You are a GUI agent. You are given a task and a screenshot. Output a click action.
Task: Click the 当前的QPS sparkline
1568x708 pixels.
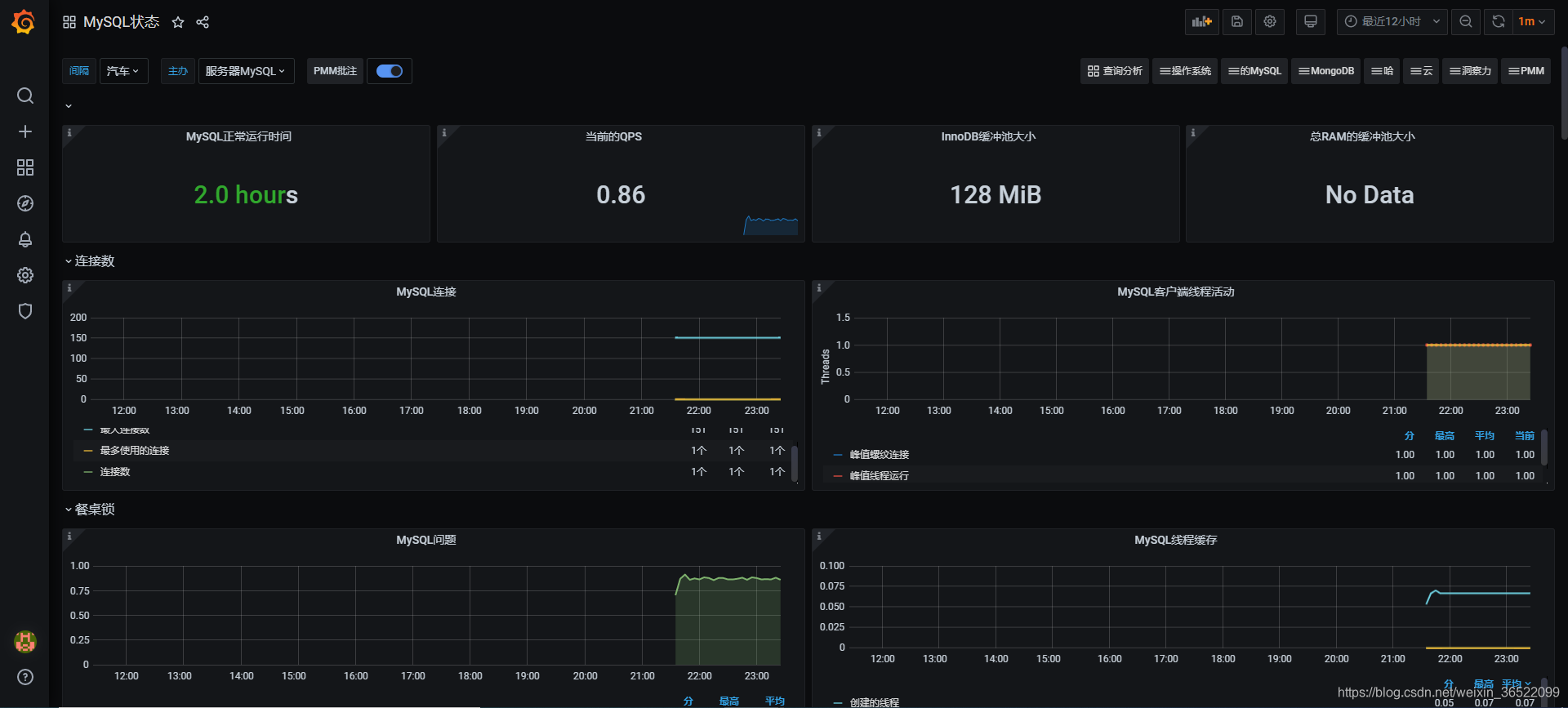pos(770,225)
